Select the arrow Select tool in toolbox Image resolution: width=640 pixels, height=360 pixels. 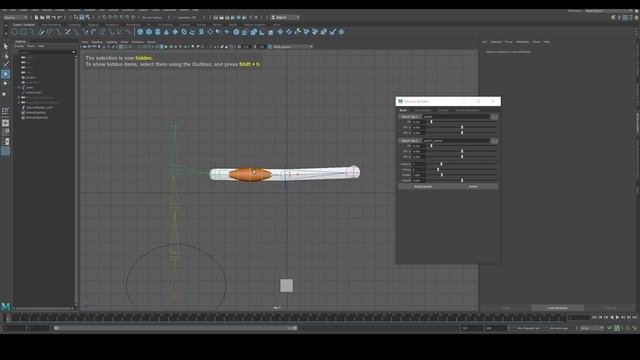[x=5, y=46]
